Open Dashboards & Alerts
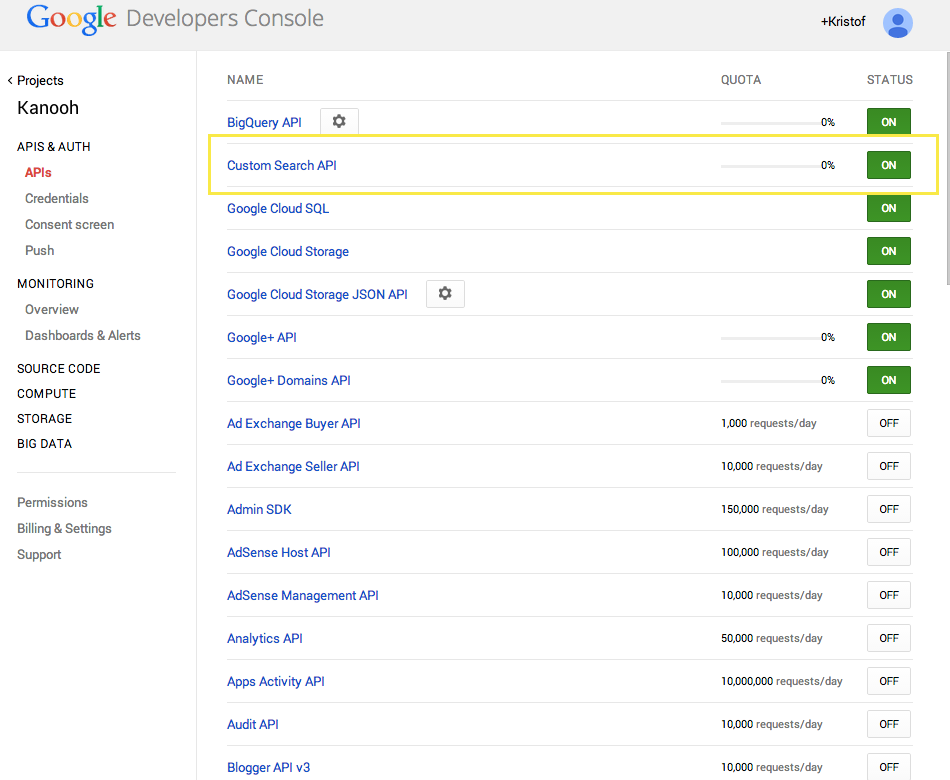 (x=82, y=336)
